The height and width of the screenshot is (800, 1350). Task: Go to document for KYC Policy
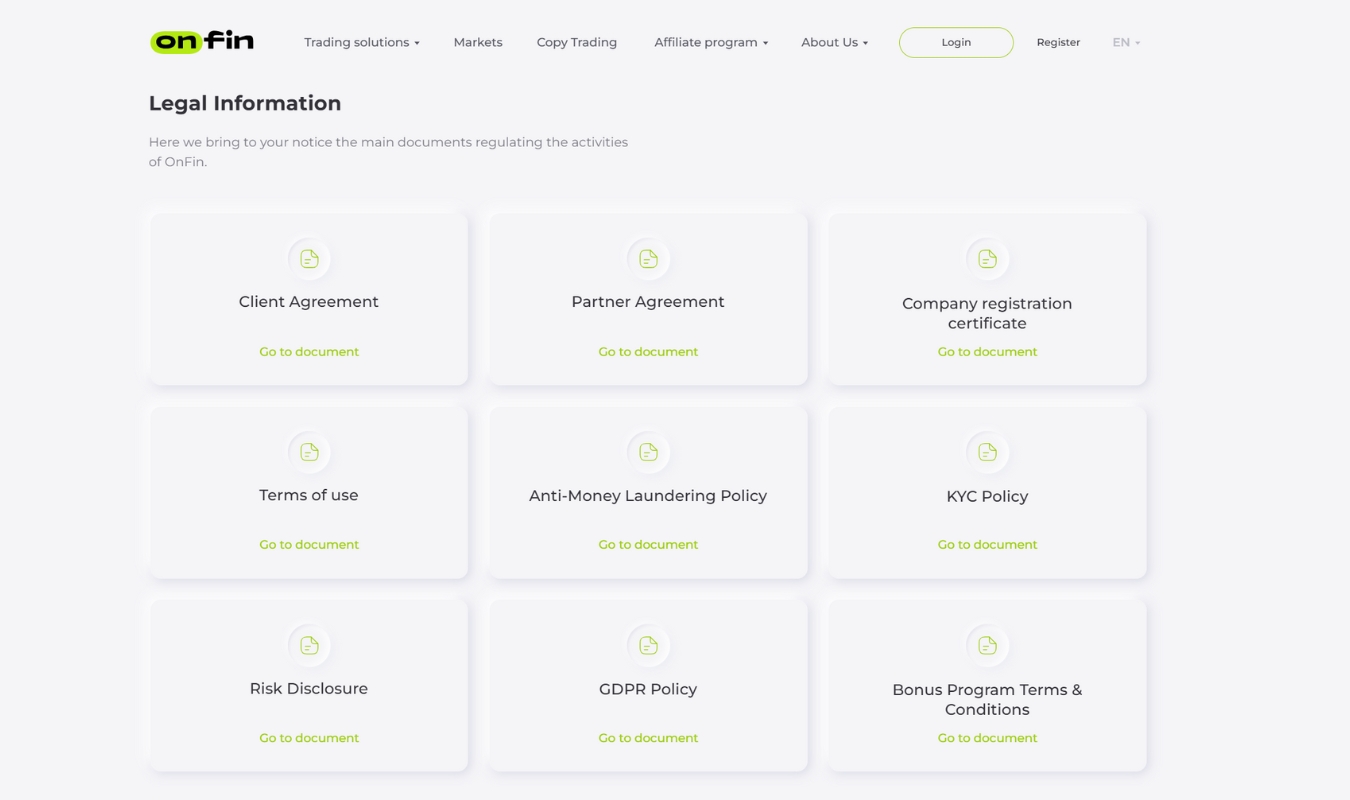pos(987,545)
